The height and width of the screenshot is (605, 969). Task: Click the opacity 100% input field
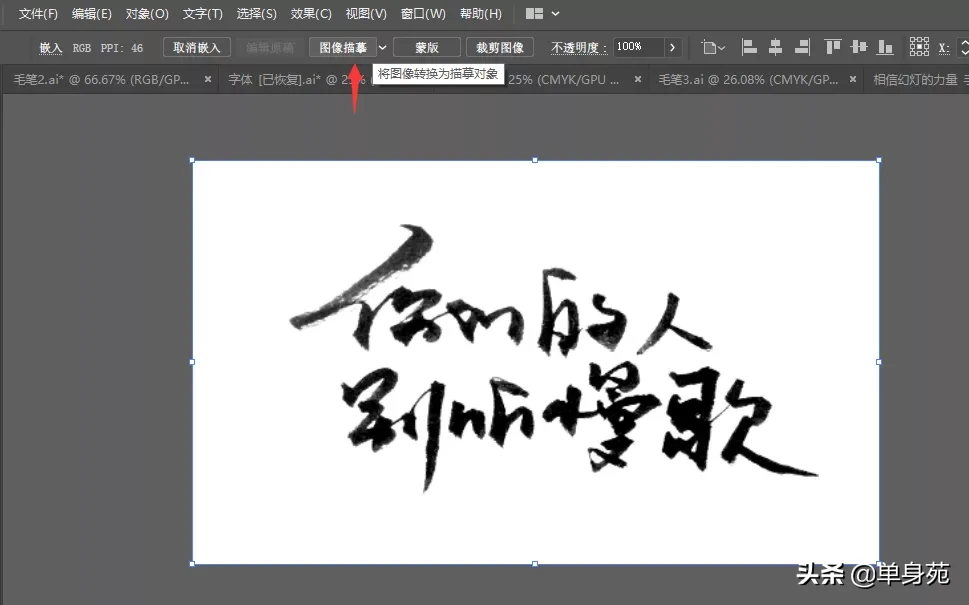[x=638, y=47]
